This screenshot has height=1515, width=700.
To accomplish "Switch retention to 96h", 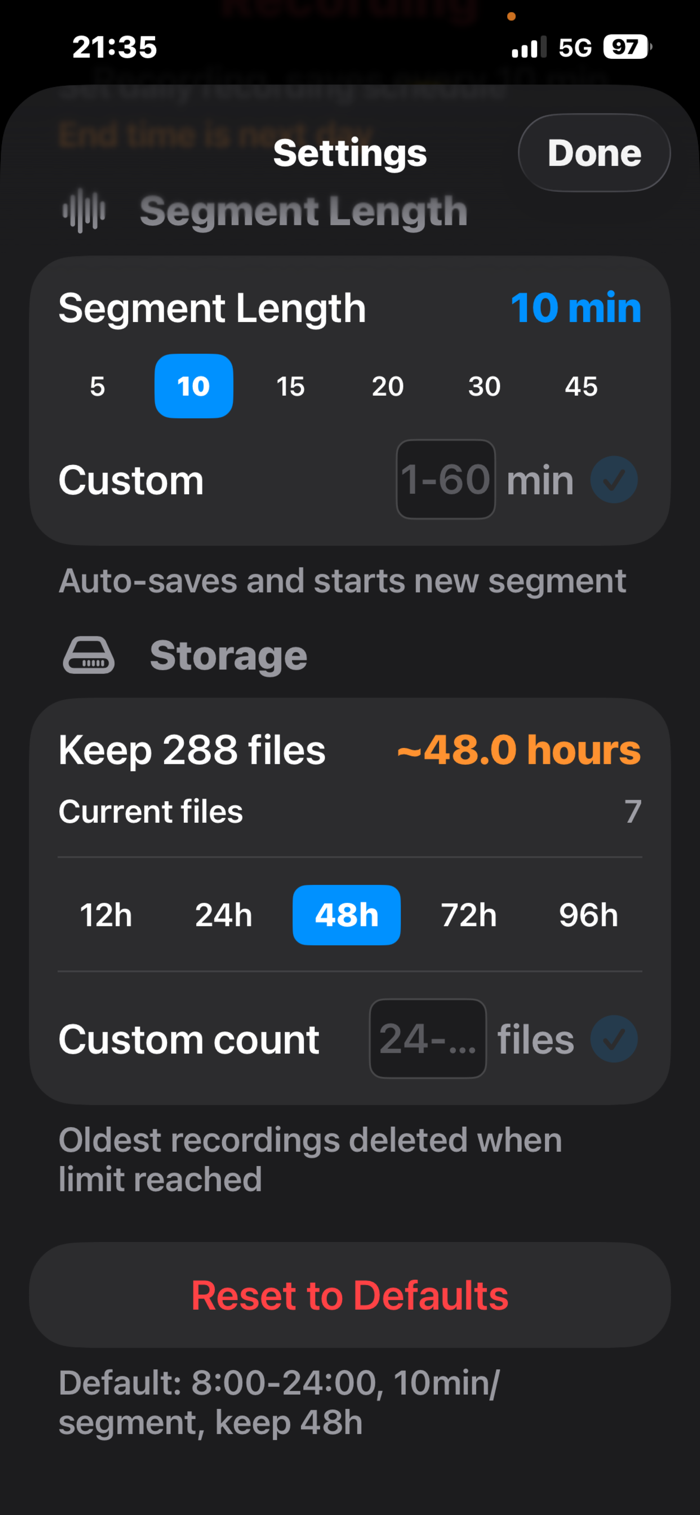I will click(x=588, y=915).
